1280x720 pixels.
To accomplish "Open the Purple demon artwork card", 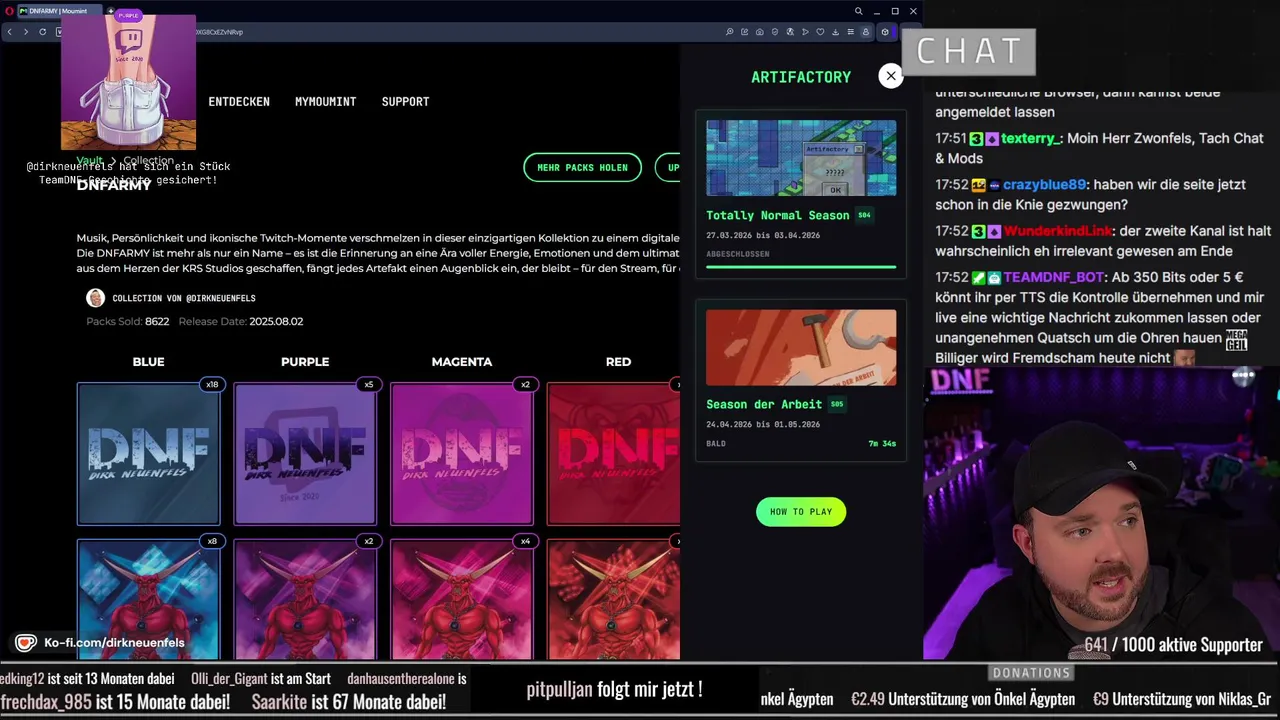I will (305, 600).
